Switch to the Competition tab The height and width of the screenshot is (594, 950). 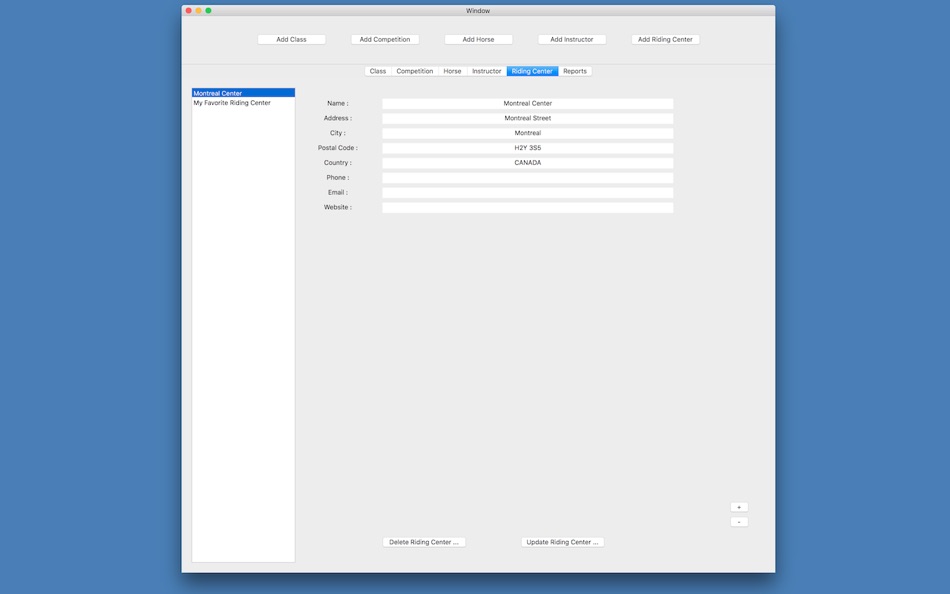[x=415, y=71]
